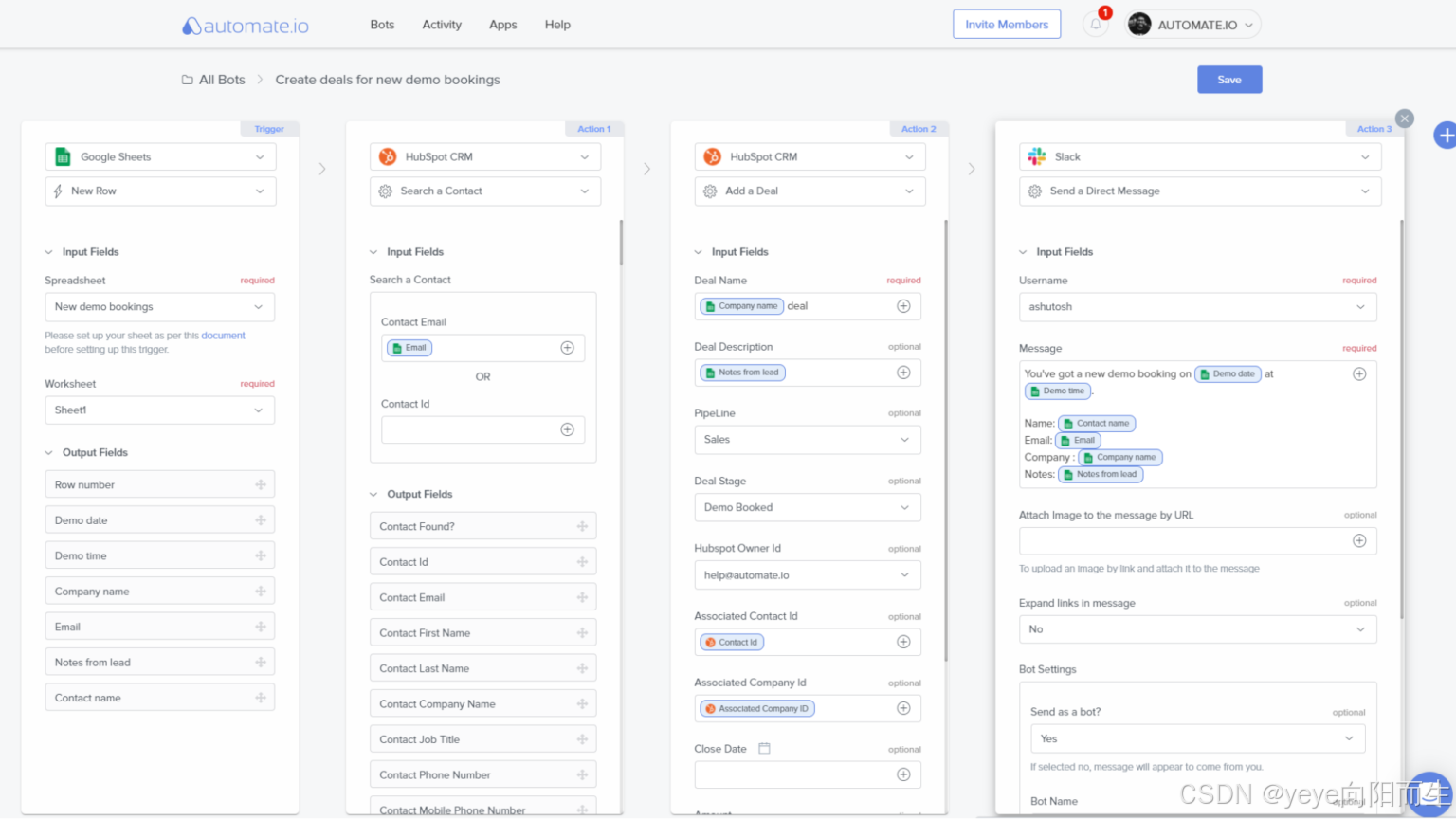The image size is (1456, 819).
Task: Click the drag handle on Demo time output
Action: pyautogui.click(x=261, y=555)
